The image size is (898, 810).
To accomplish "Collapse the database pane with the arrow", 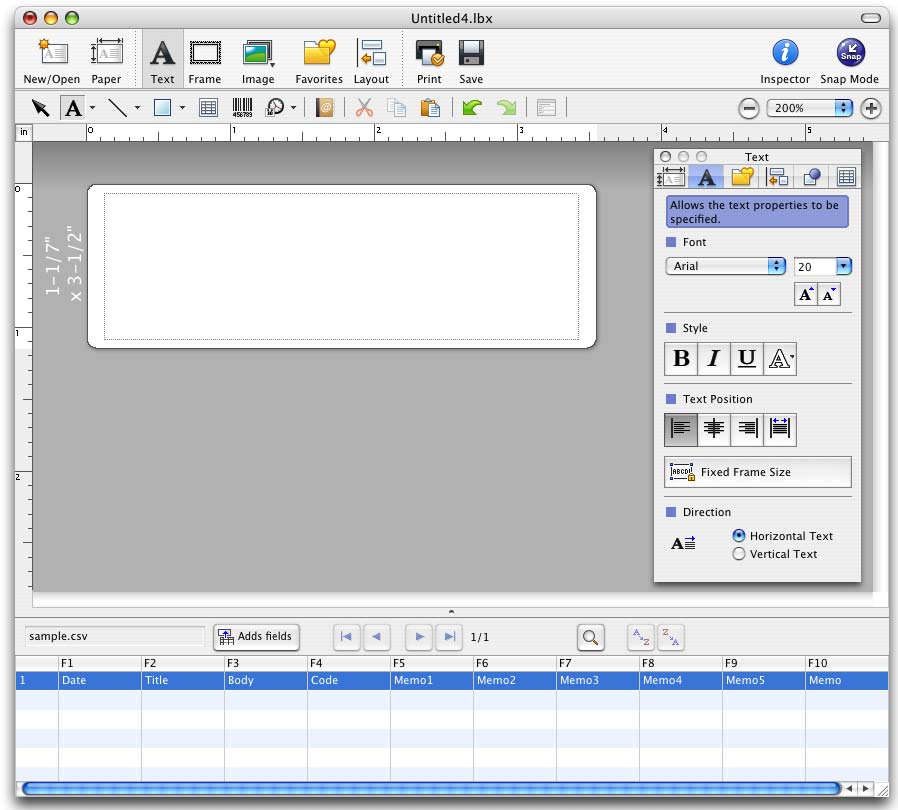I will point(451,612).
